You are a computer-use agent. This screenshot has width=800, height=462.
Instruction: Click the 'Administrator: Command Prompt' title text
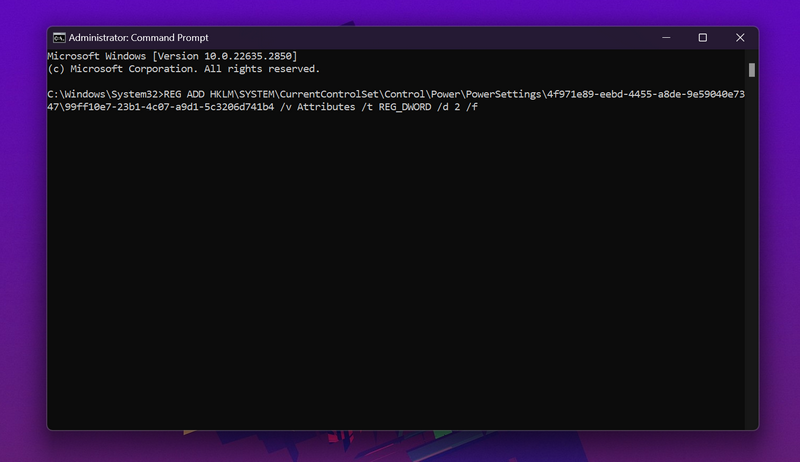(x=138, y=38)
